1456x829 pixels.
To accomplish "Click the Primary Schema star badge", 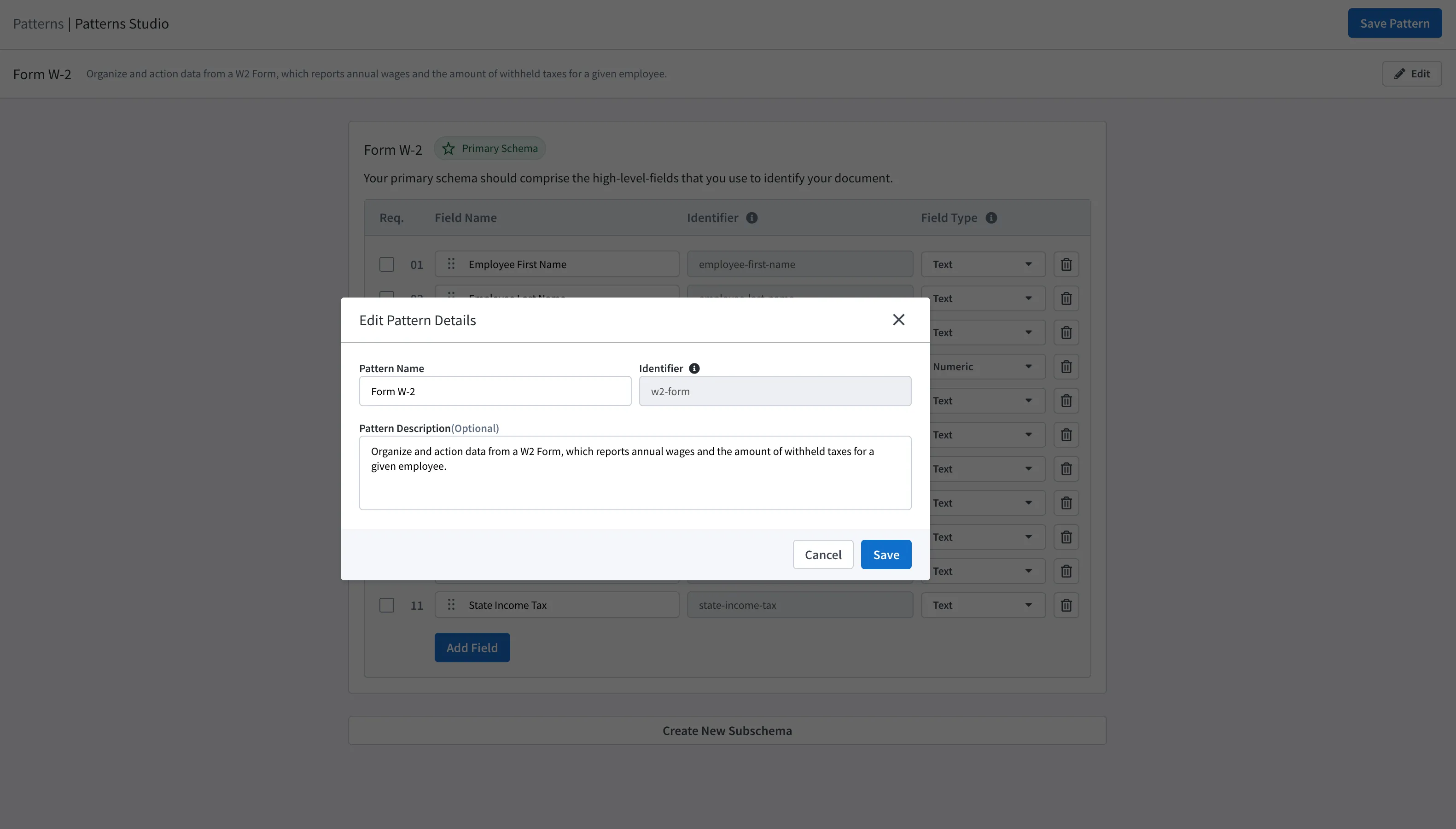I will pos(489,149).
